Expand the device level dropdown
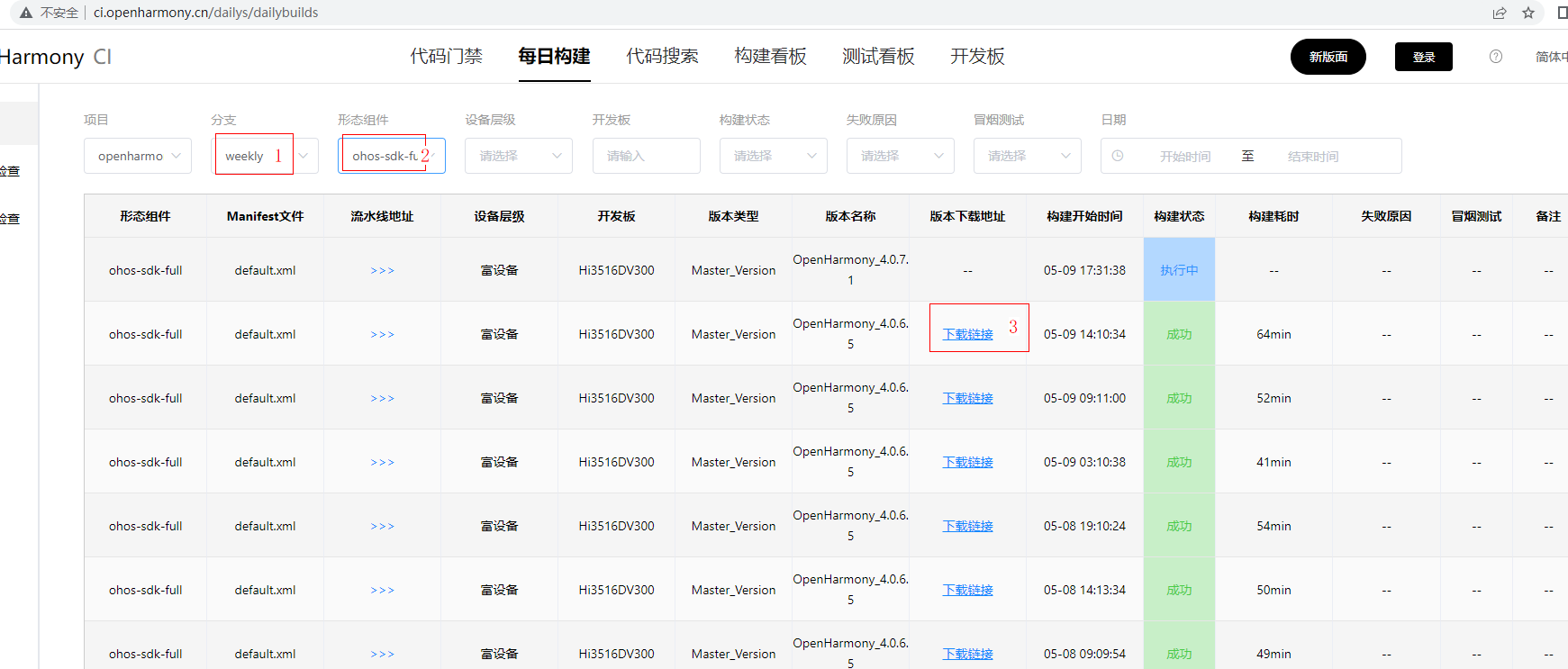Viewport: 1568px width, 669px height. [x=520, y=156]
